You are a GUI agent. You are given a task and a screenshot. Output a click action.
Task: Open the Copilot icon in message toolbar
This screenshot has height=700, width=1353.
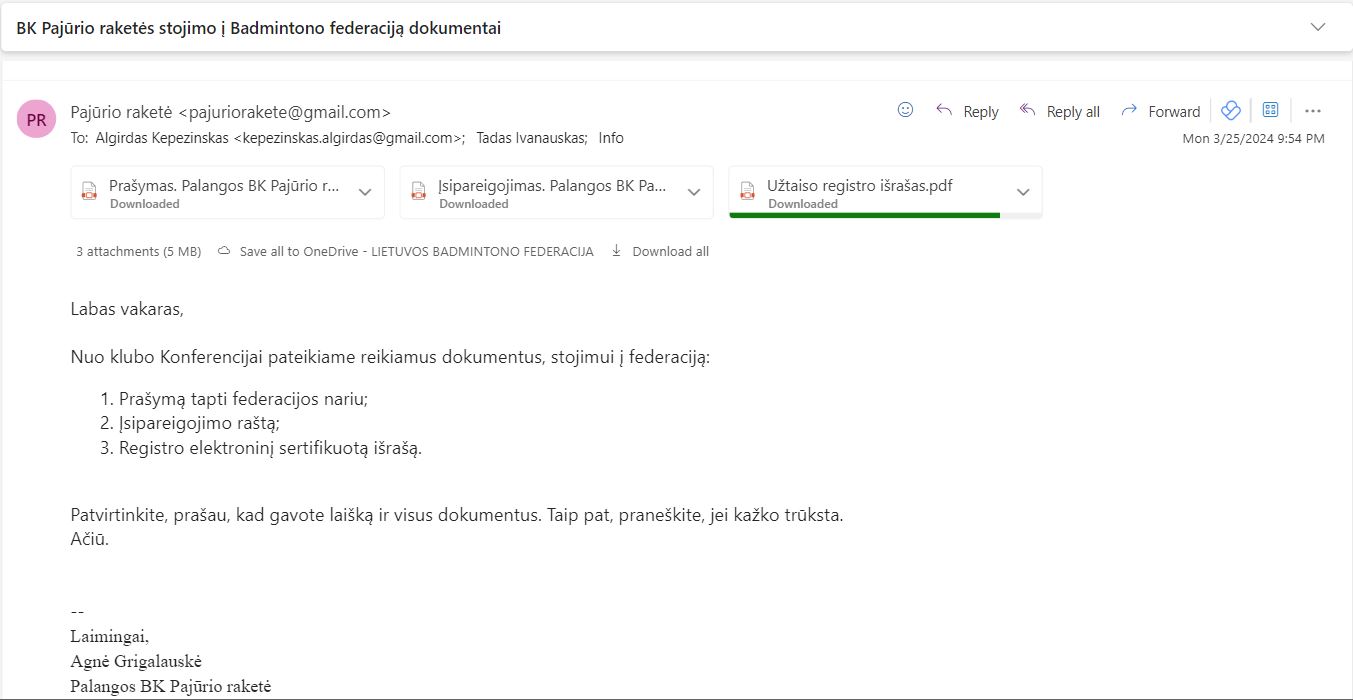tap(1231, 111)
